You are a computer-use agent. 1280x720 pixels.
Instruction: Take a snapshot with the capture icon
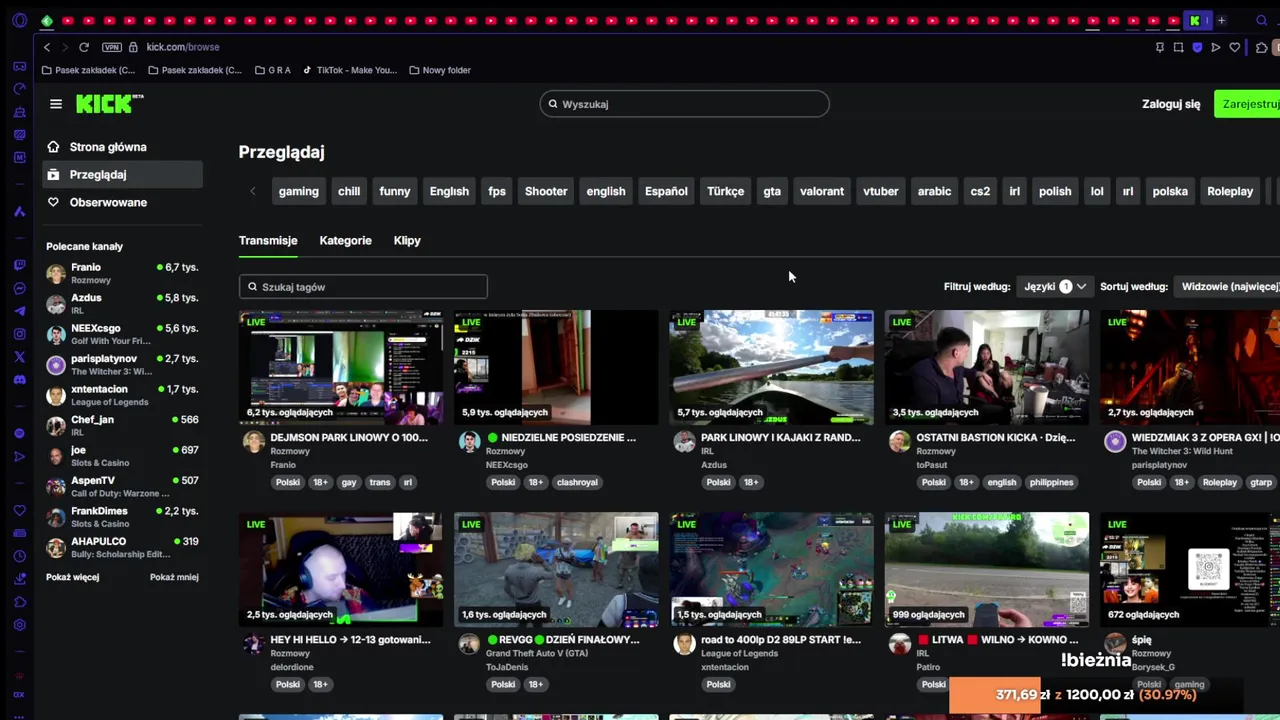tap(1178, 47)
